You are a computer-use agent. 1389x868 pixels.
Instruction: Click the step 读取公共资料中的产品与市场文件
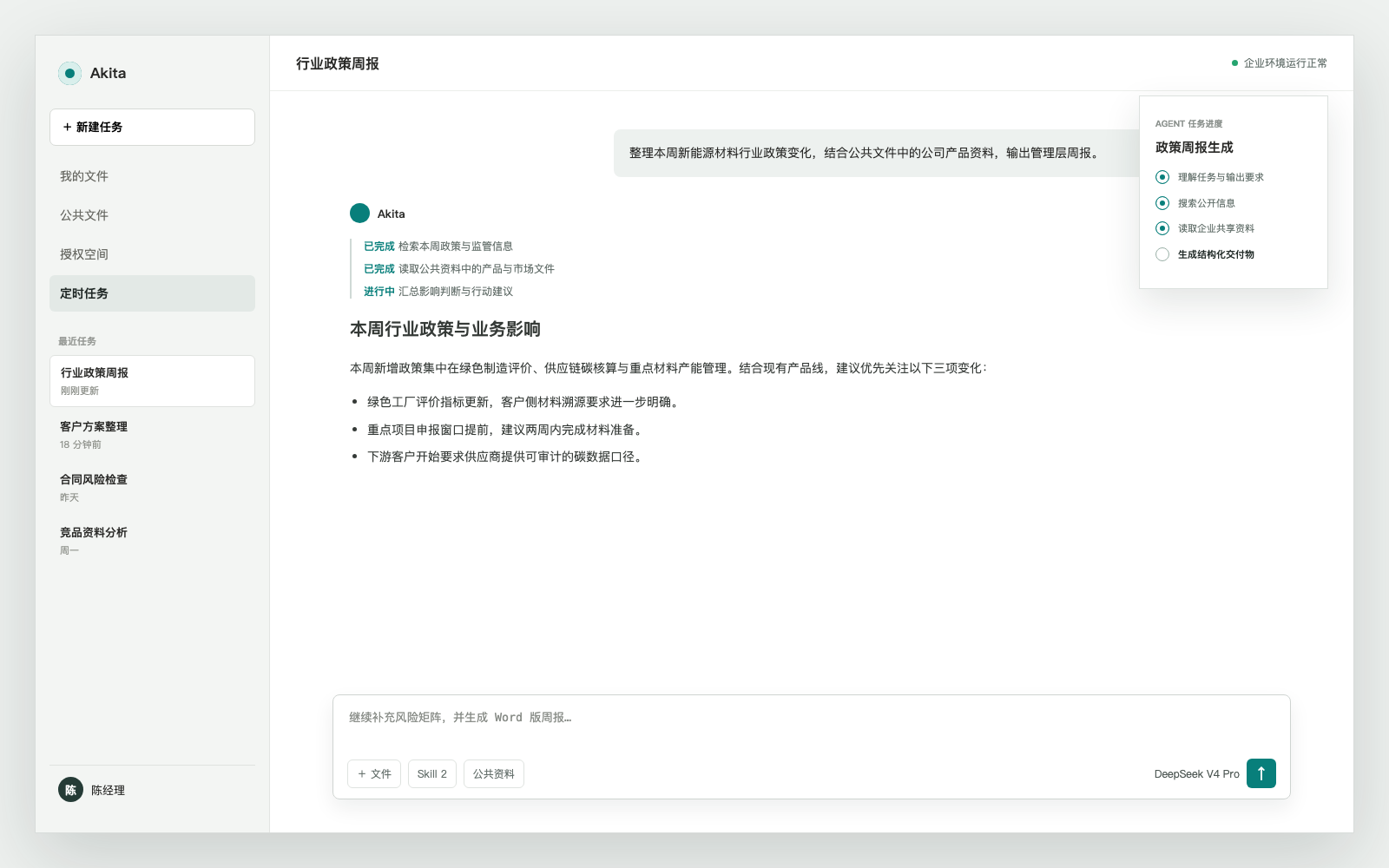477,269
